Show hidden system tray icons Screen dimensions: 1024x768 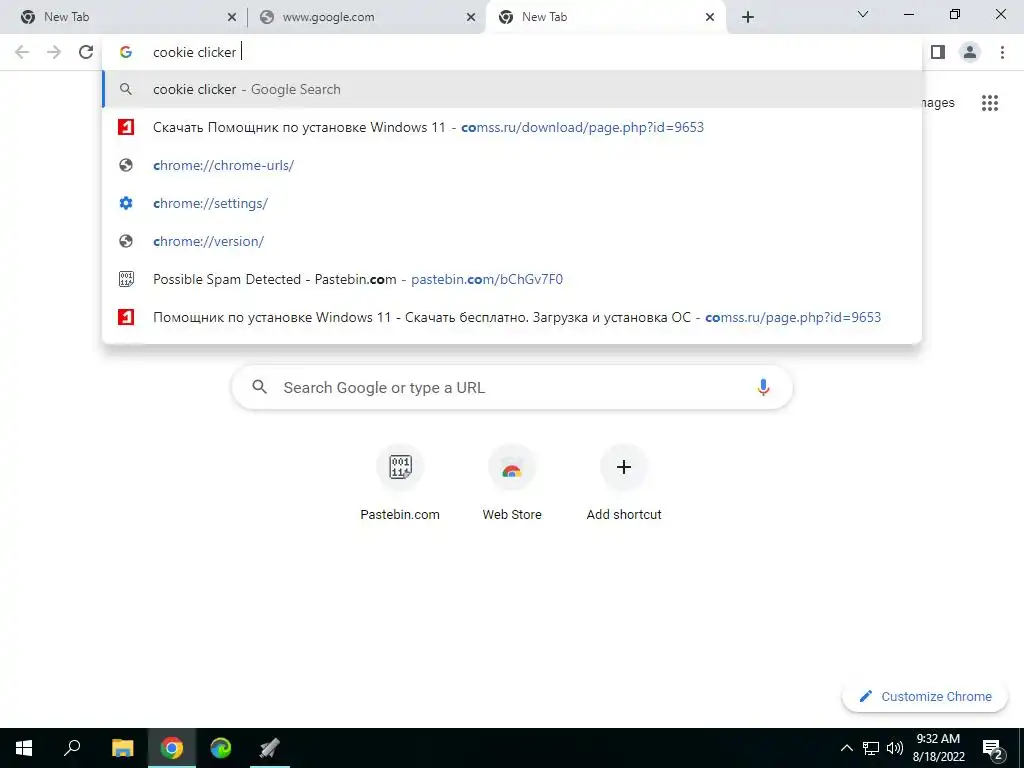(846, 748)
